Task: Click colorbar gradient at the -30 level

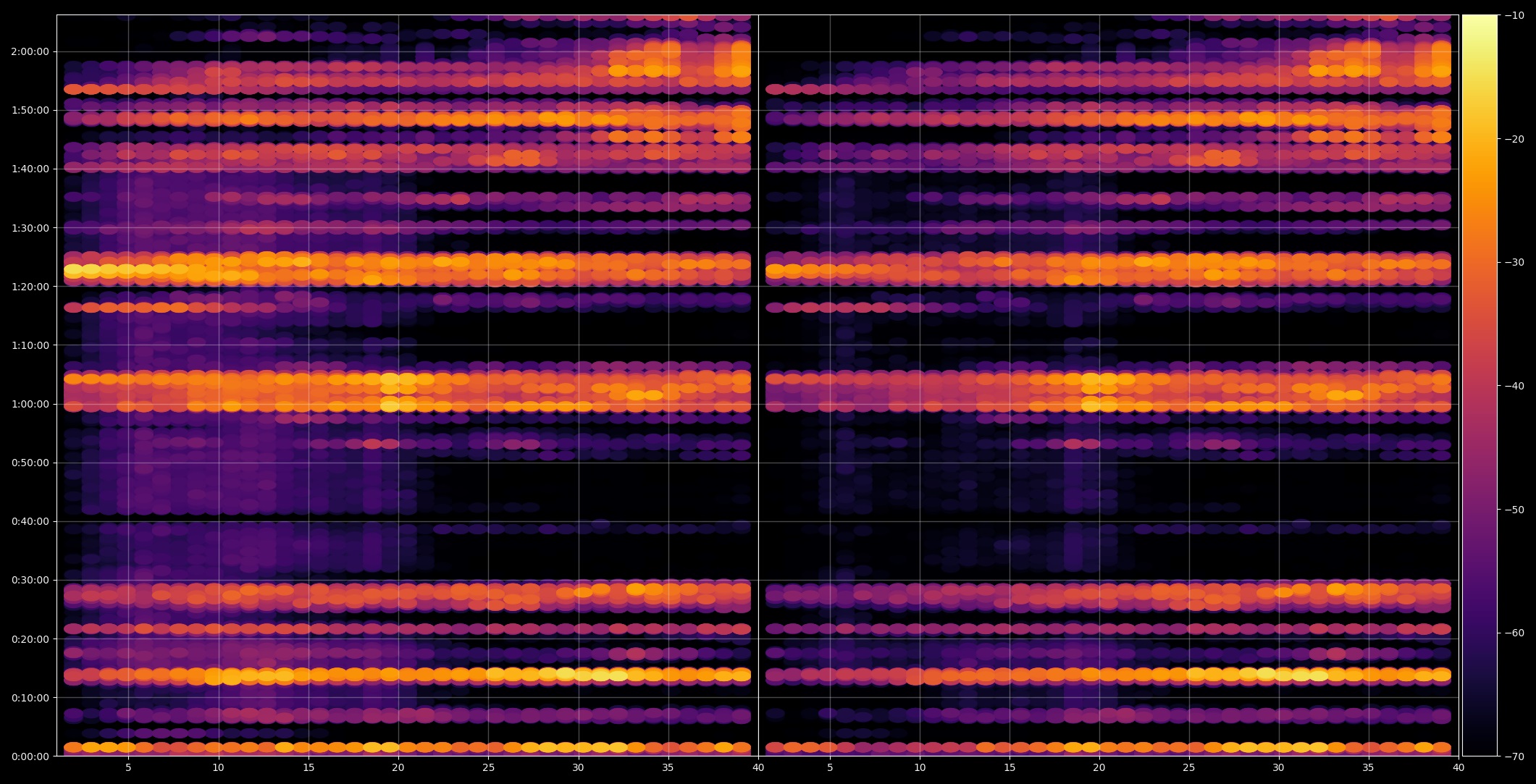Action: coord(1479,262)
